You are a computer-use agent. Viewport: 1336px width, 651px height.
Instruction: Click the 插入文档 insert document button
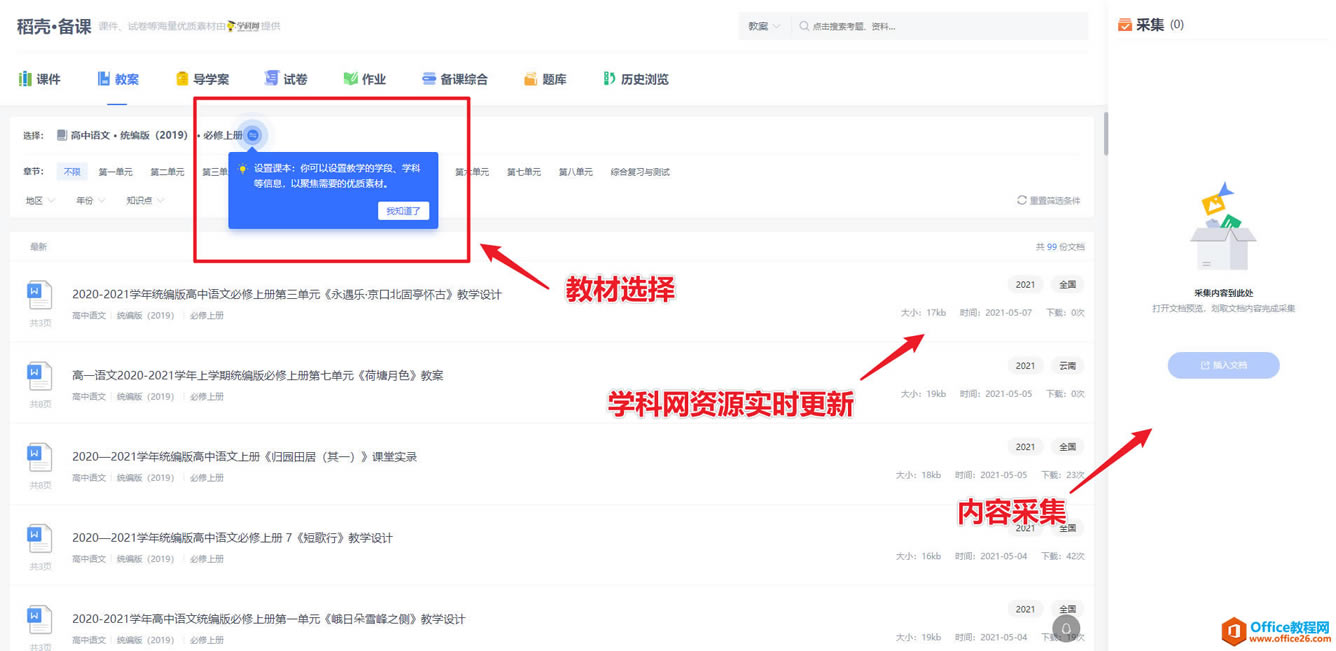(1223, 365)
